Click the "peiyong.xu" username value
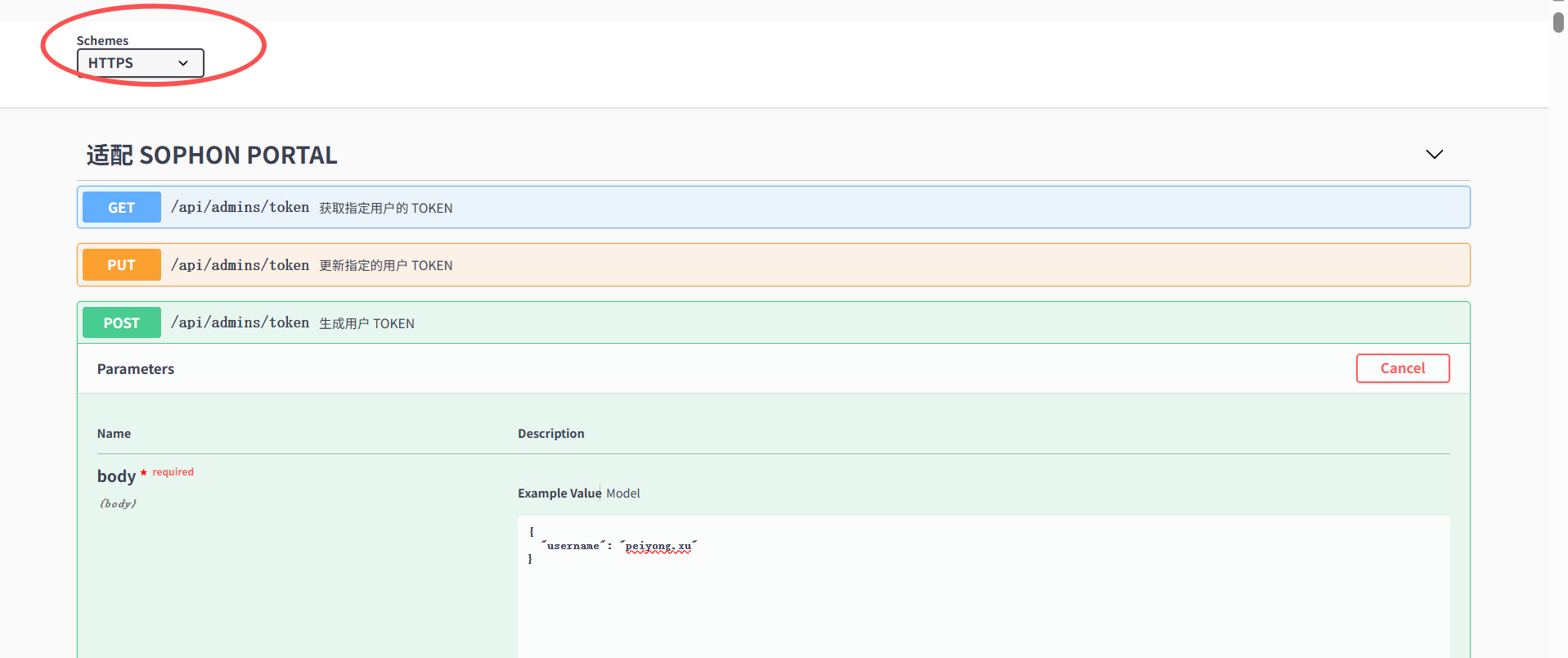Viewport: 1568px width, 658px height. (x=658, y=546)
